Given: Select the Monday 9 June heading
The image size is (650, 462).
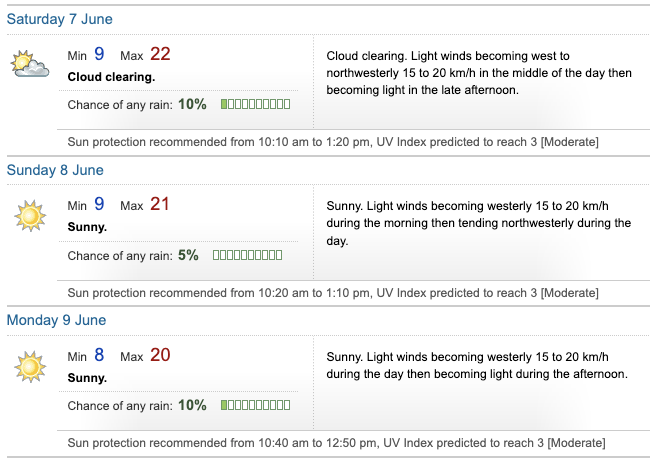Looking at the screenshot, I should (x=56, y=320).
